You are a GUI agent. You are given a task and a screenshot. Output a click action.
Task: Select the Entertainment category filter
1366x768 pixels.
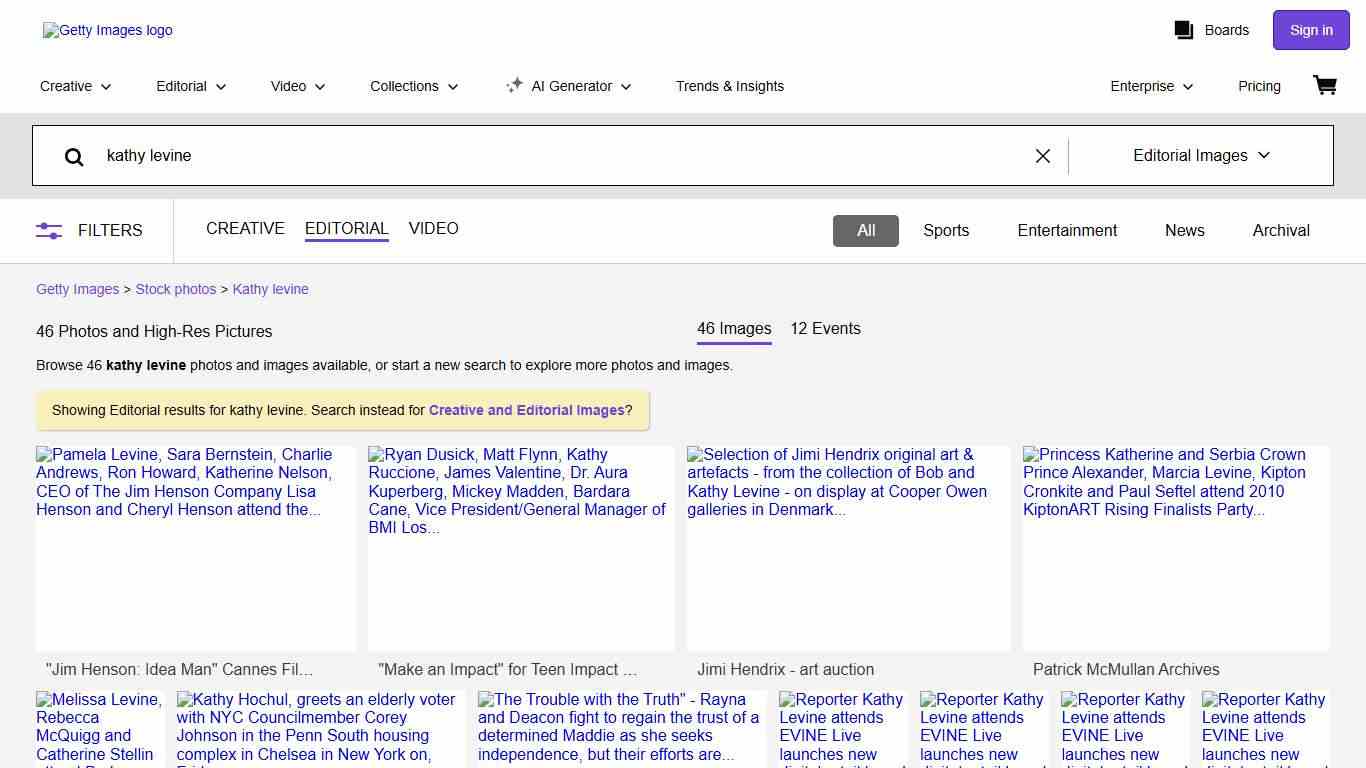(x=1067, y=230)
